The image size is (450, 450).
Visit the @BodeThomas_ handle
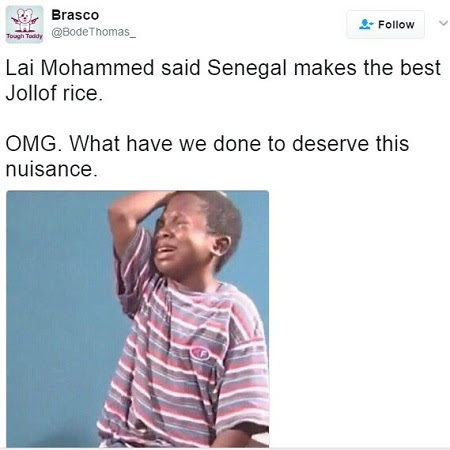click(x=94, y=32)
